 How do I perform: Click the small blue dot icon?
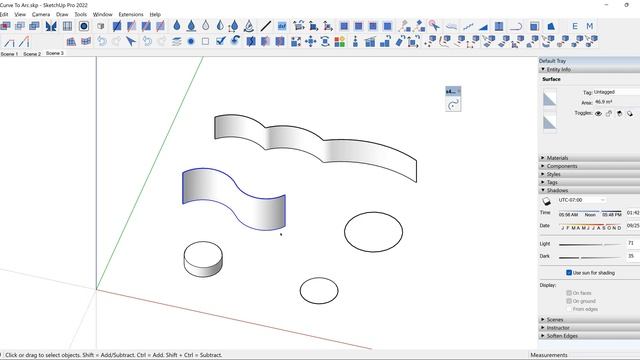coord(191,42)
